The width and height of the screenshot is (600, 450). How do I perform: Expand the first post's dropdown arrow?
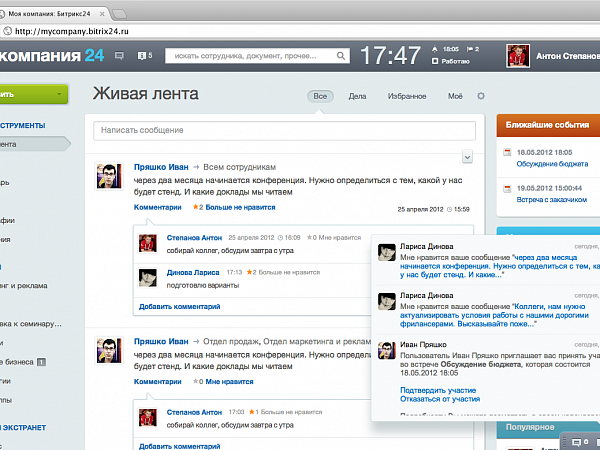467,157
